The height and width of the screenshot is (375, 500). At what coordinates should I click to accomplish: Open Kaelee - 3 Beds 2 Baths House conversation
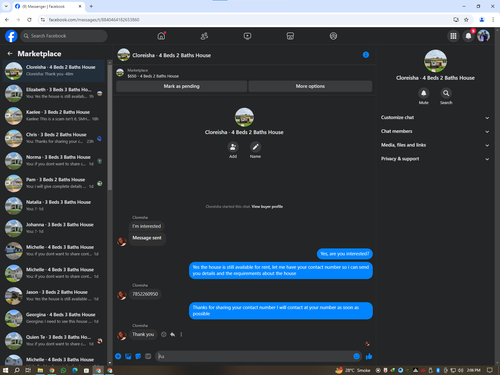click(x=54, y=116)
